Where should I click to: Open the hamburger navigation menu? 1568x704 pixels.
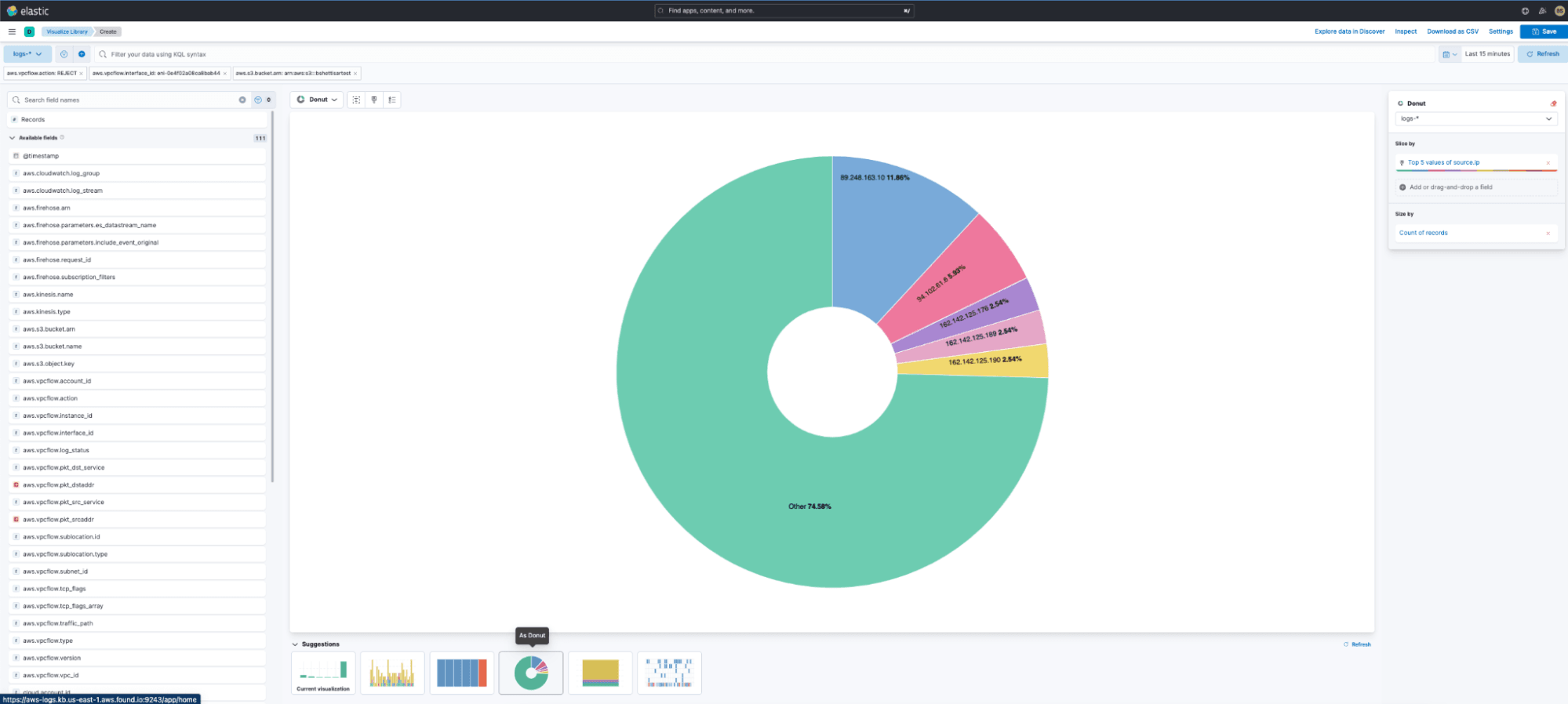(12, 31)
